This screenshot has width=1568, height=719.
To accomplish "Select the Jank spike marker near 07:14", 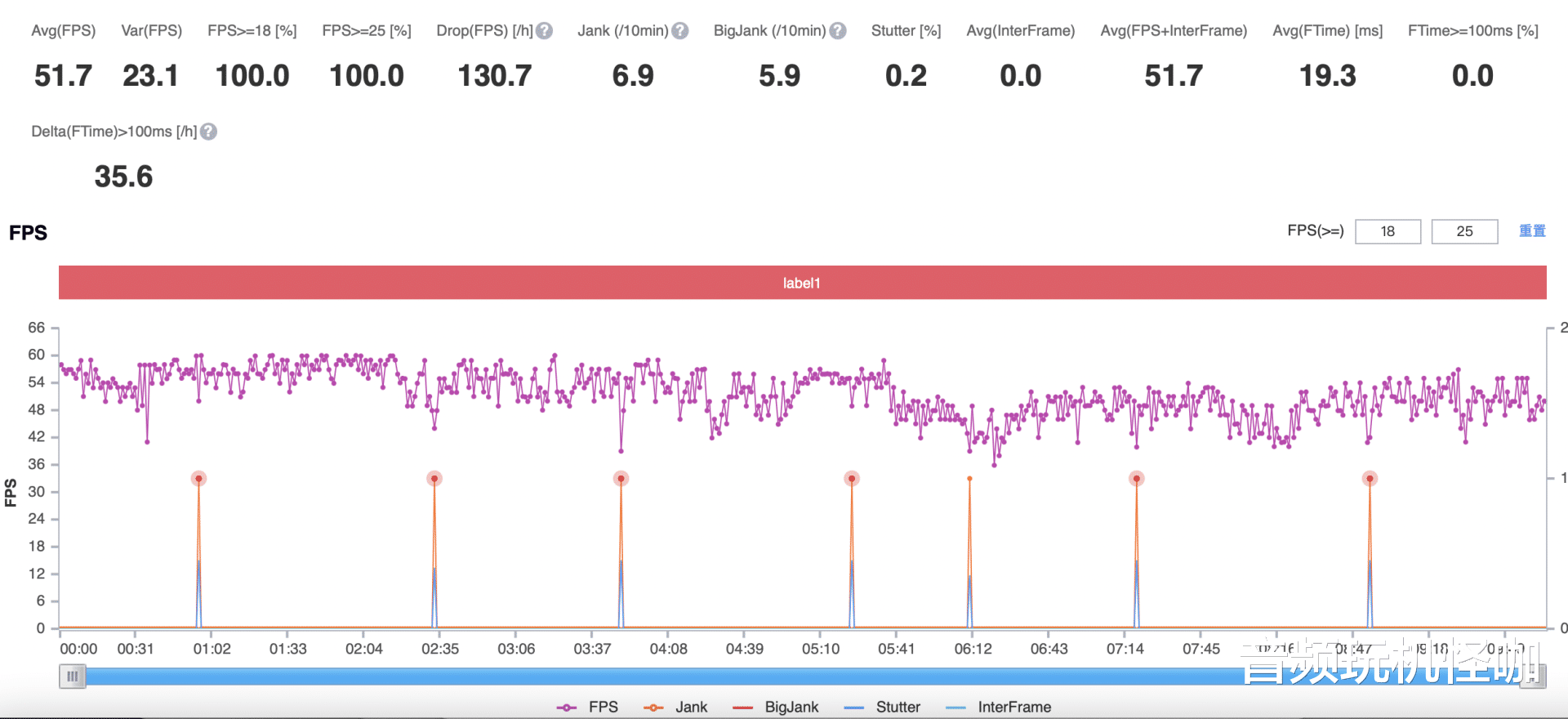I will (x=1136, y=479).
